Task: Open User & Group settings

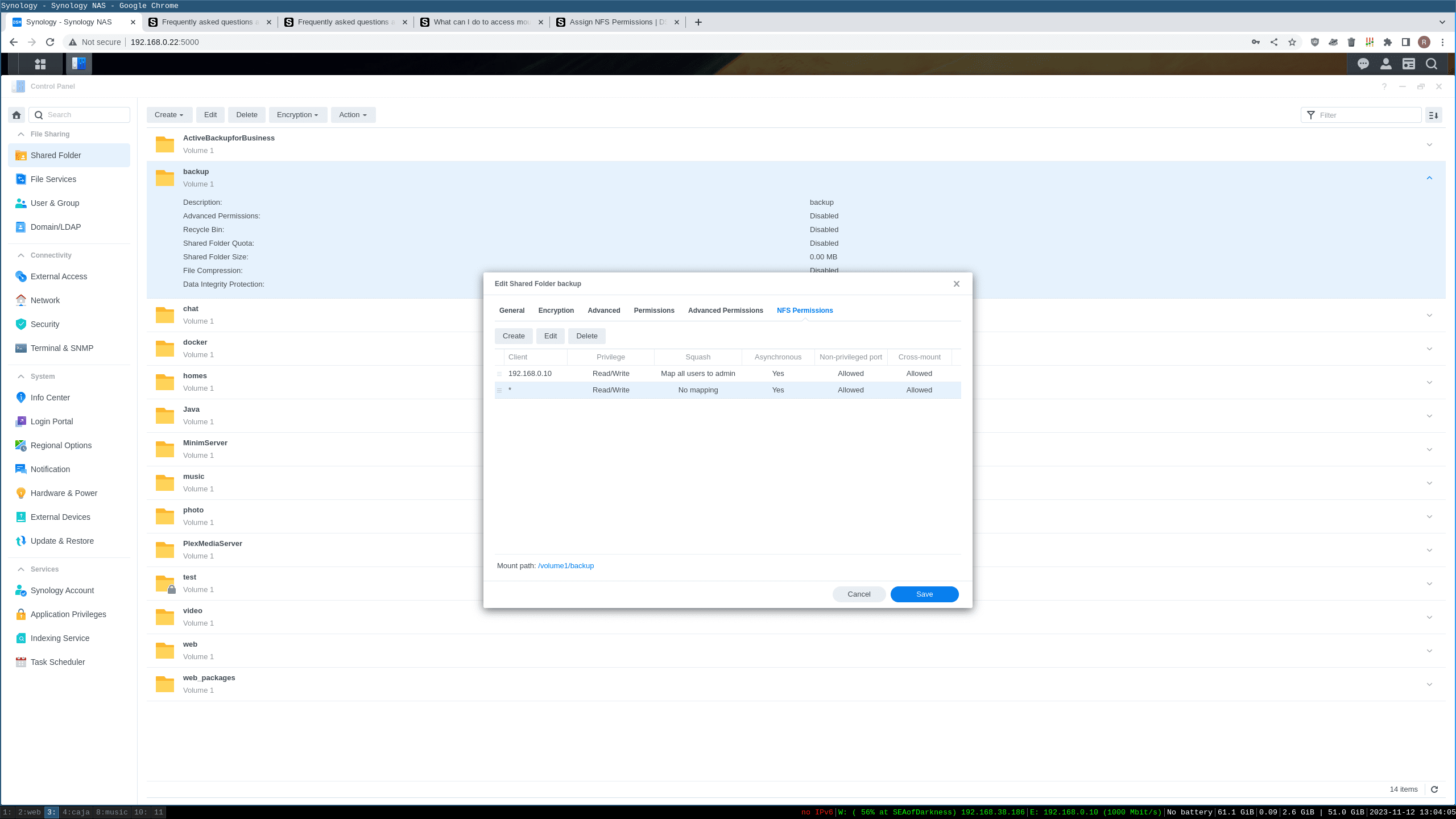Action: [x=69, y=203]
